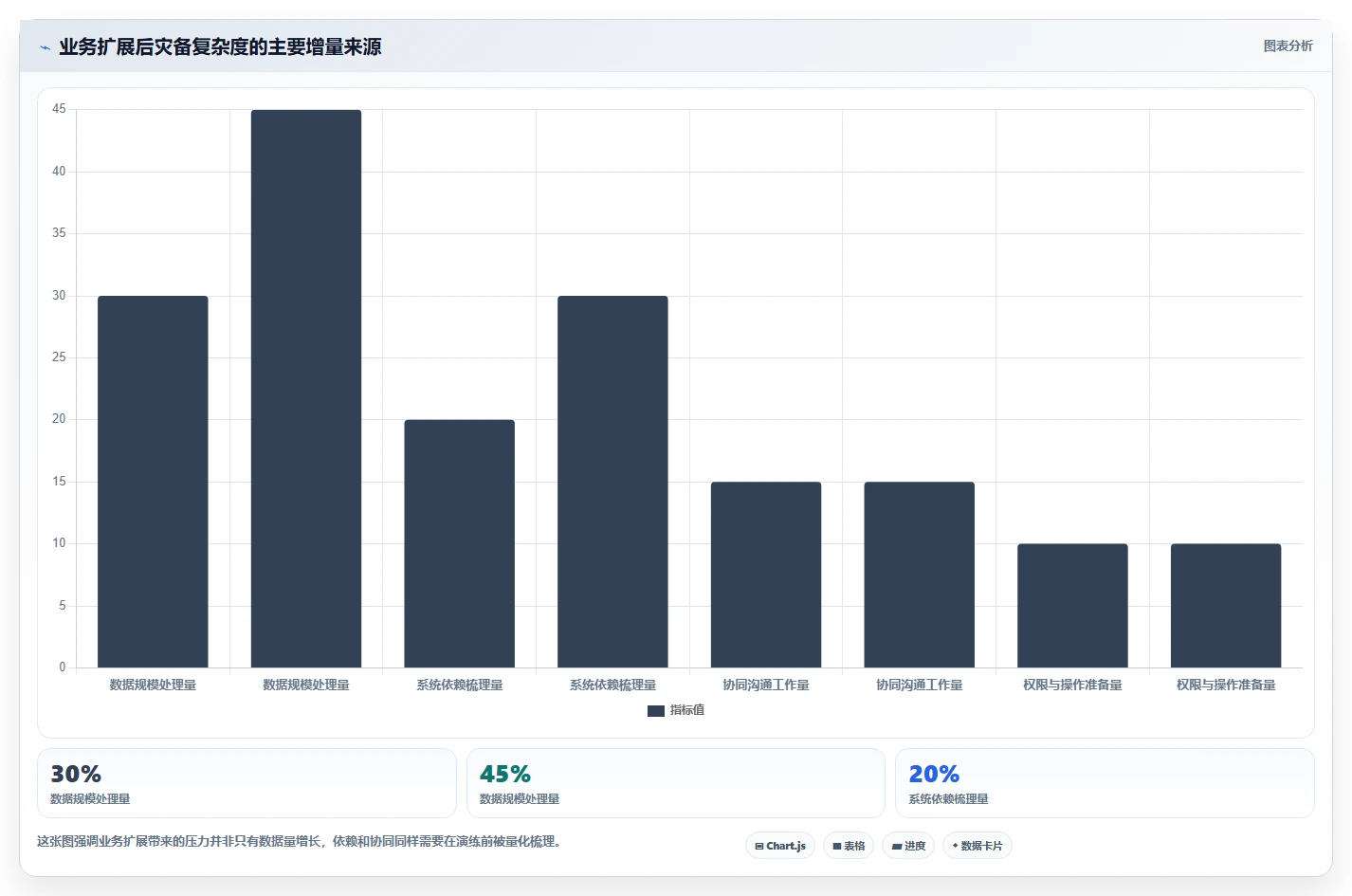Click the 系统依赖梳理量 bar valued 30
Screen dimensions: 1352x896
point(612,482)
